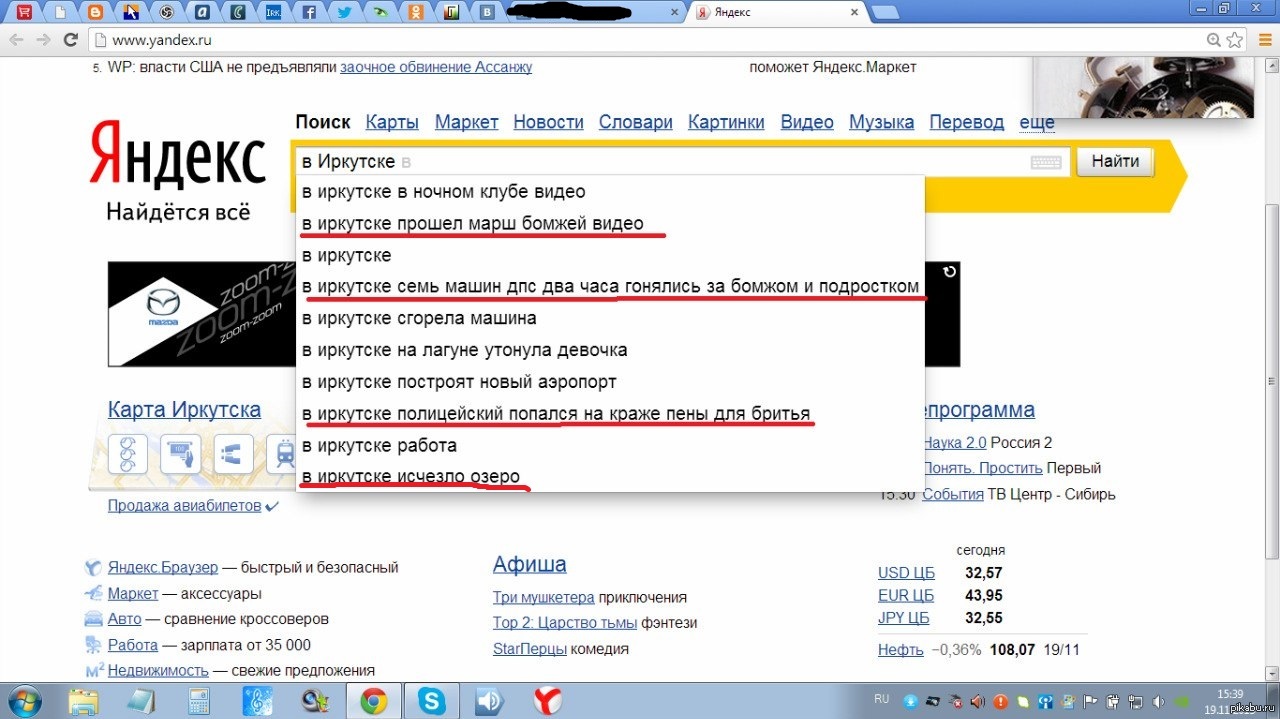Click the traffic jams icon on map widget
Viewport: 1280px width, 719px height.
click(x=128, y=455)
